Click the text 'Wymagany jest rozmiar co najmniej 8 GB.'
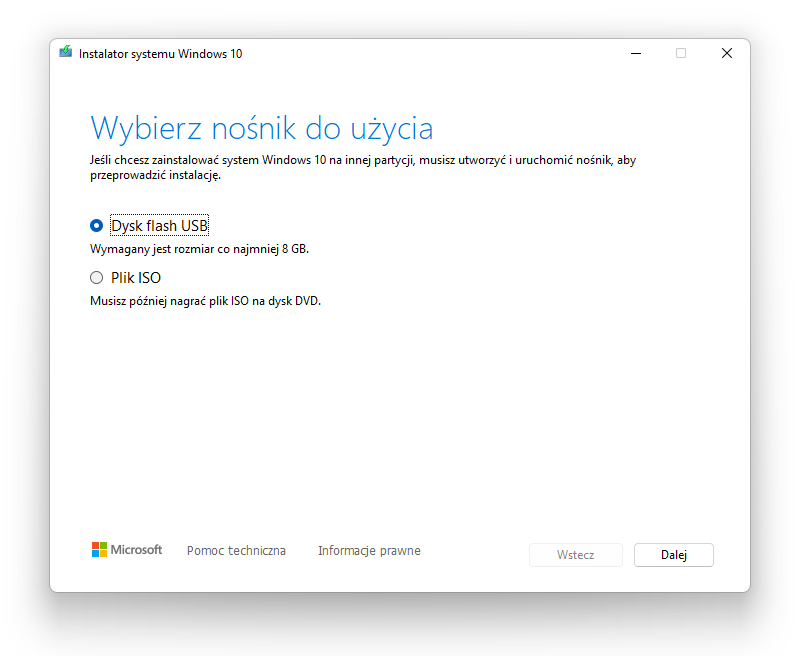Image resolution: width=795 pixels, height=656 pixels. 199,249
